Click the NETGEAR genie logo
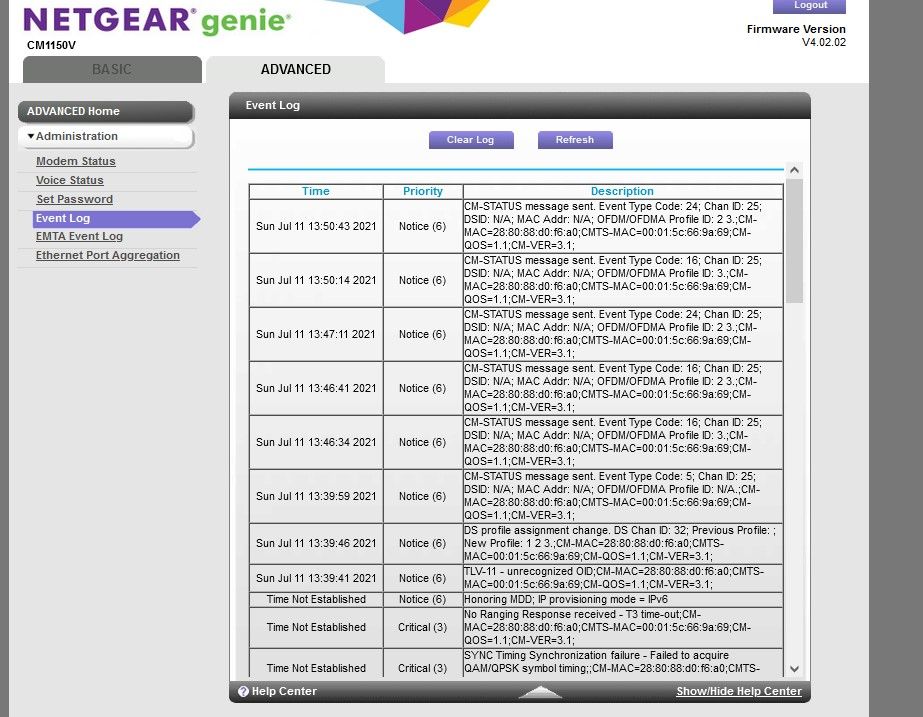 [x=157, y=20]
